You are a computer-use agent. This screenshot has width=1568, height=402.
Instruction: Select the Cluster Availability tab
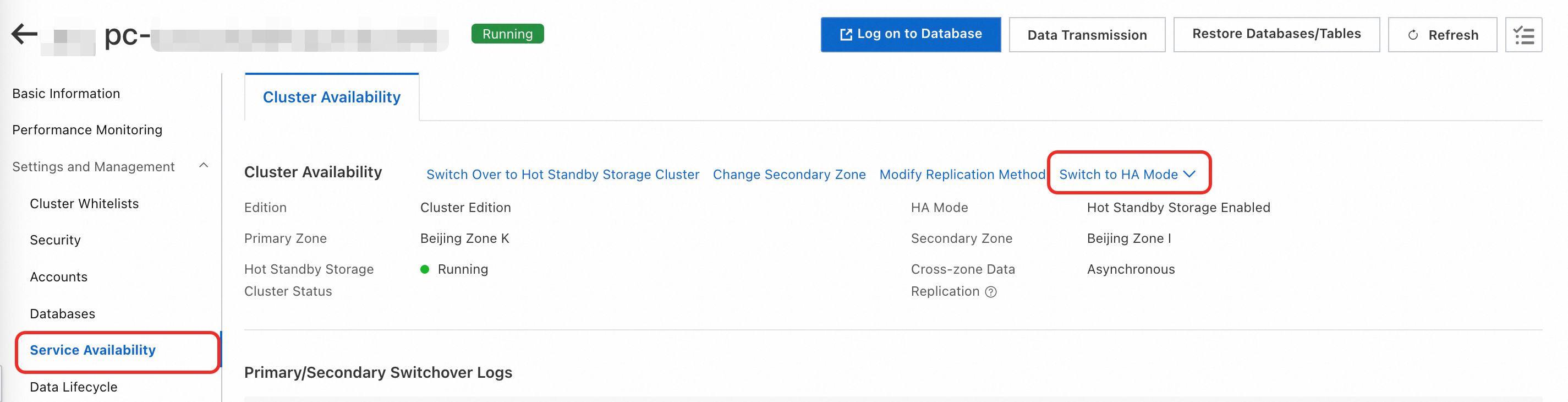click(331, 97)
